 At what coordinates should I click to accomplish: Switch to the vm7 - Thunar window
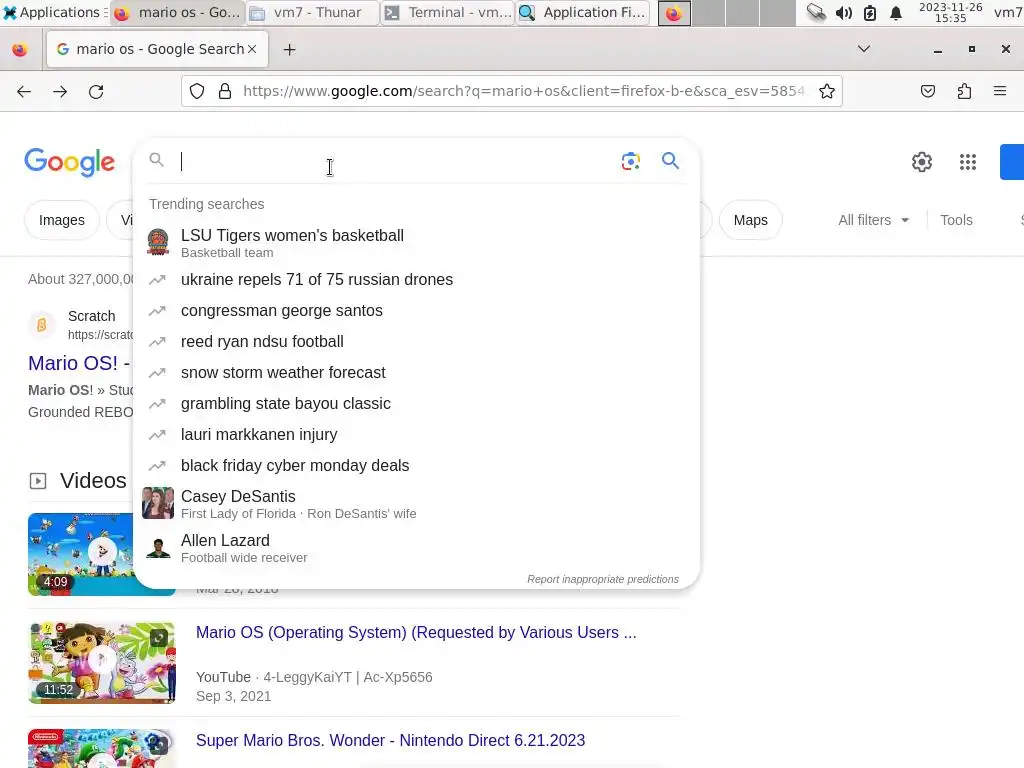[312, 12]
